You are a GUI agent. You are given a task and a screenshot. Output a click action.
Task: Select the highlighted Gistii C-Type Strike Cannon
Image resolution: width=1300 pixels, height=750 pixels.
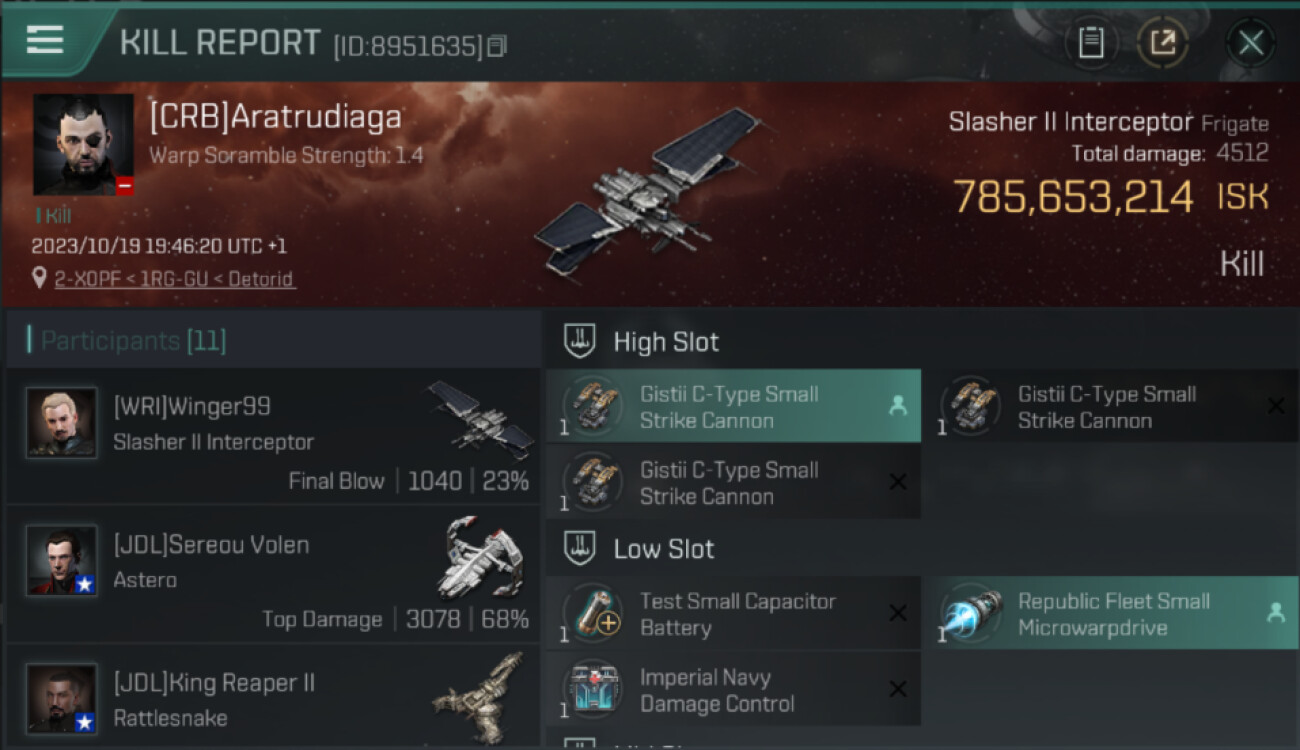coord(733,407)
